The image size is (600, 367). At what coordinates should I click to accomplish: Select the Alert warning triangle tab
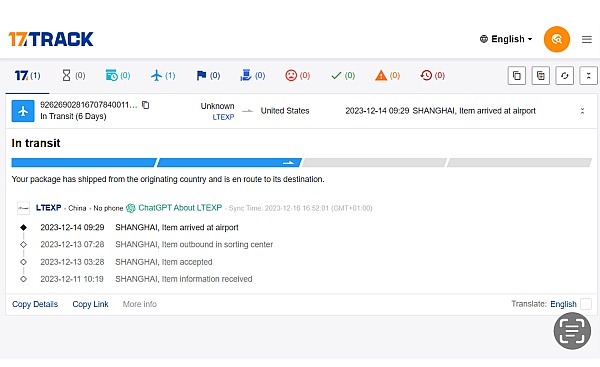click(x=388, y=75)
